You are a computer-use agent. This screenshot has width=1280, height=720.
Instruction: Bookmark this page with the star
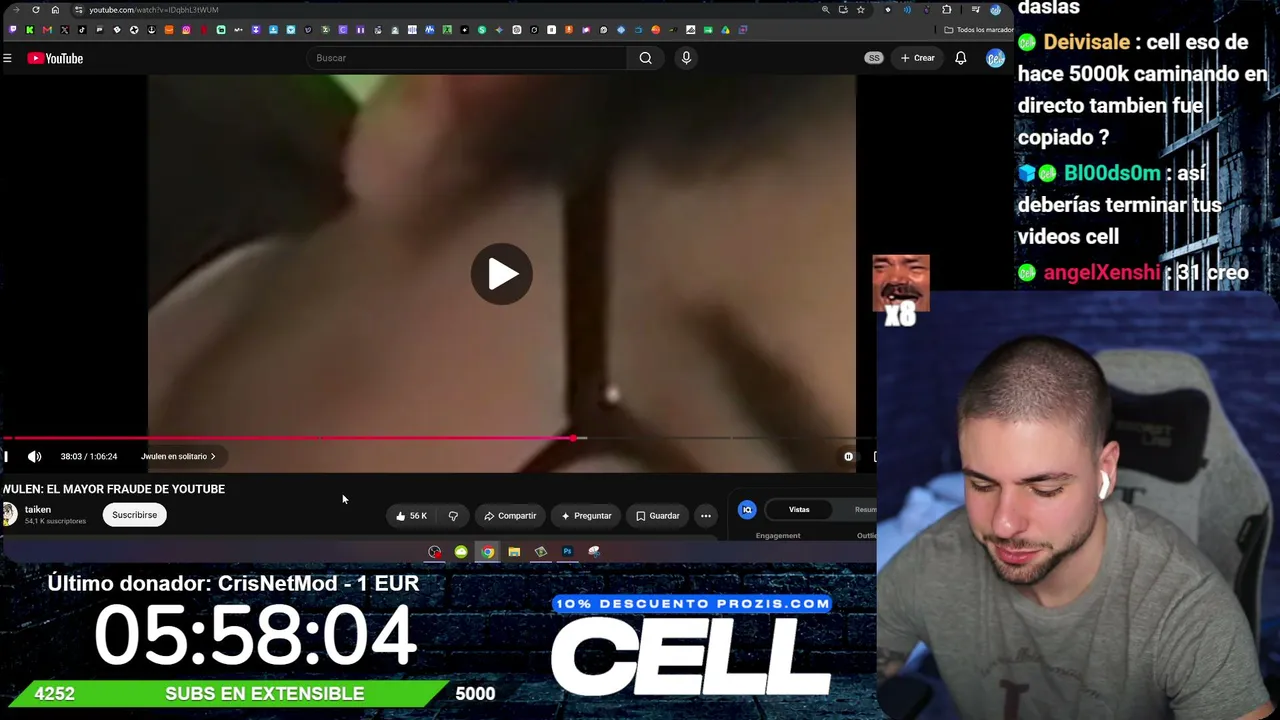pos(860,10)
